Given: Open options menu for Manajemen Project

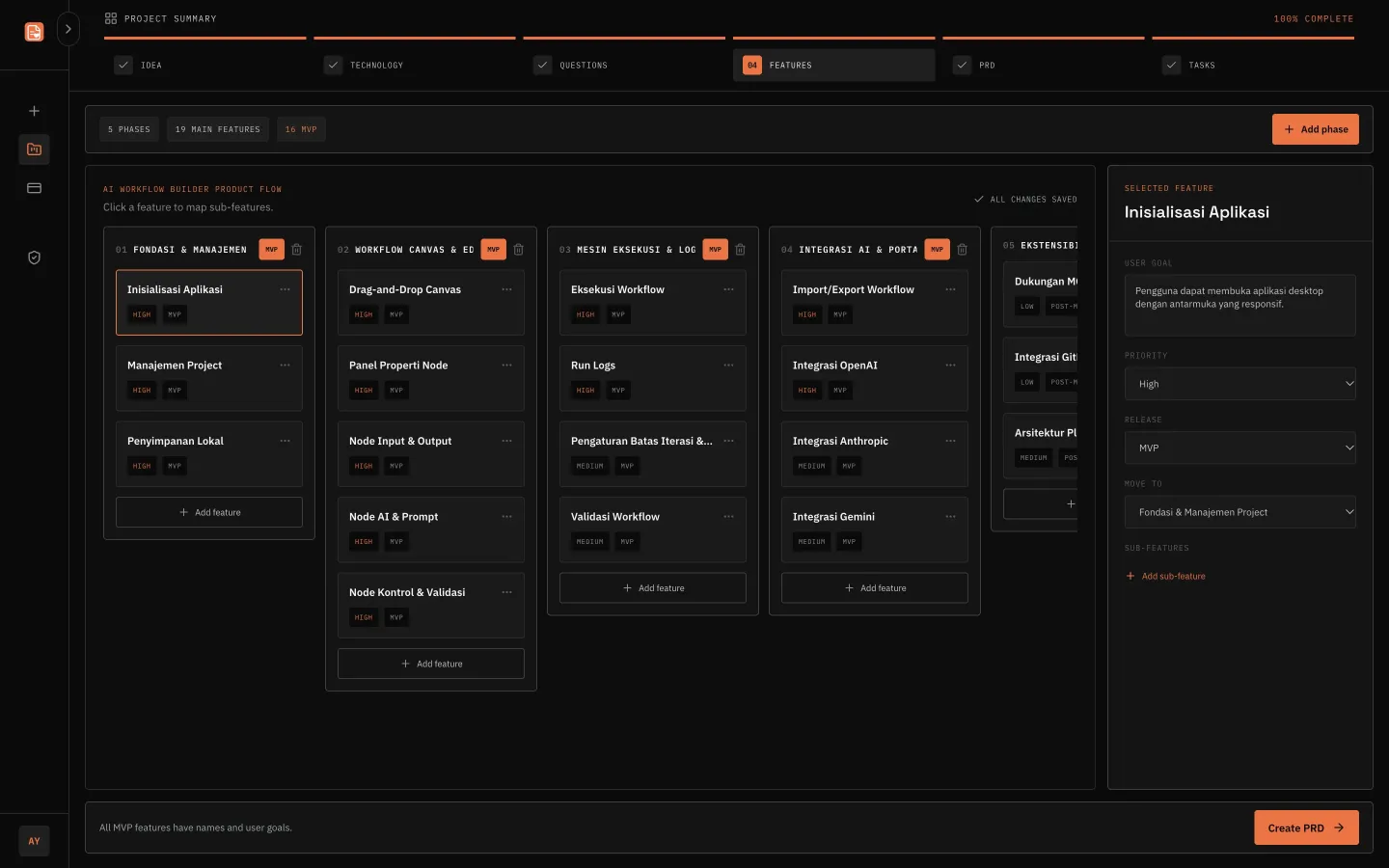Looking at the screenshot, I should 285,366.
